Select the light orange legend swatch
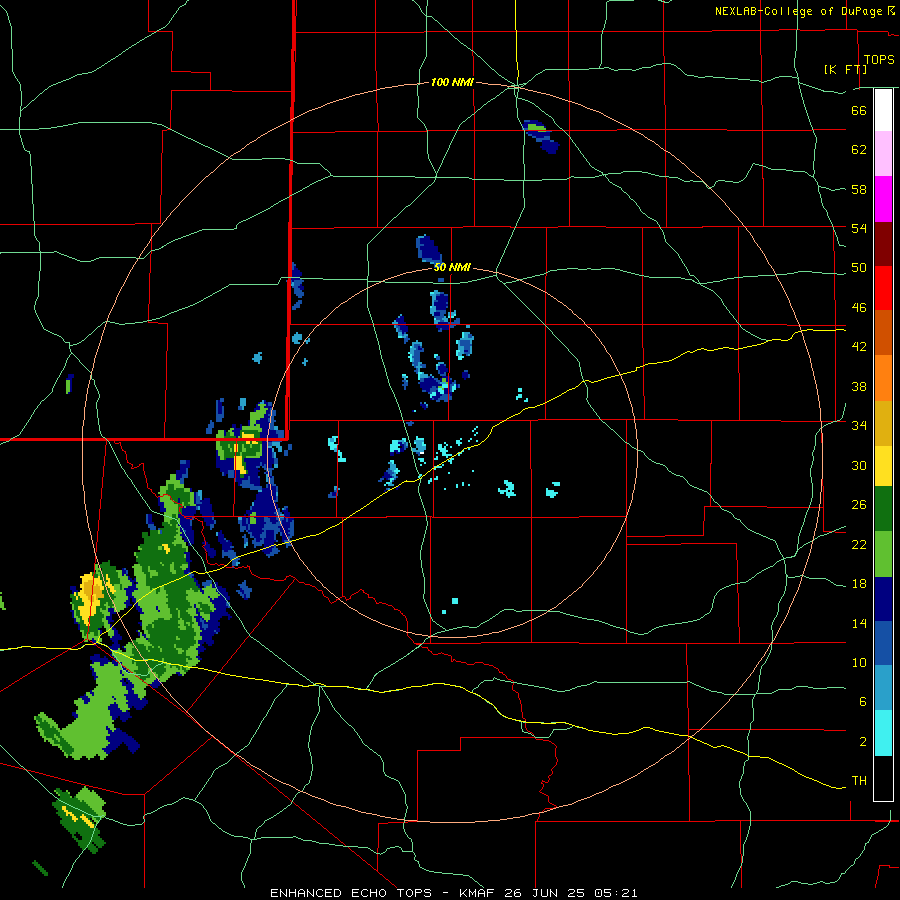Screen dimensions: 900x900 tap(883, 378)
